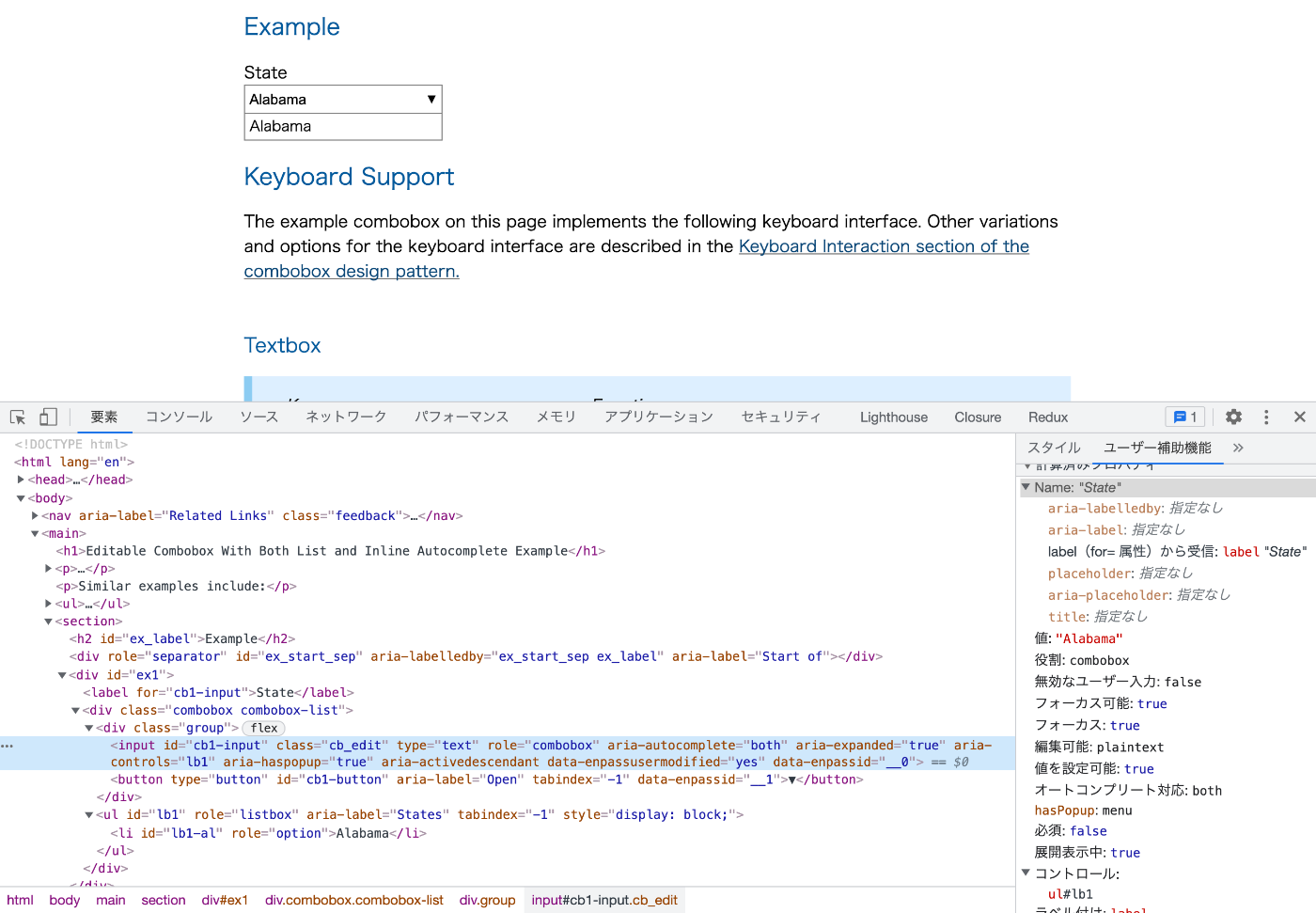The width and height of the screenshot is (1316, 913).
Task: Click the issues counter badge
Action: click(1184, 417)
